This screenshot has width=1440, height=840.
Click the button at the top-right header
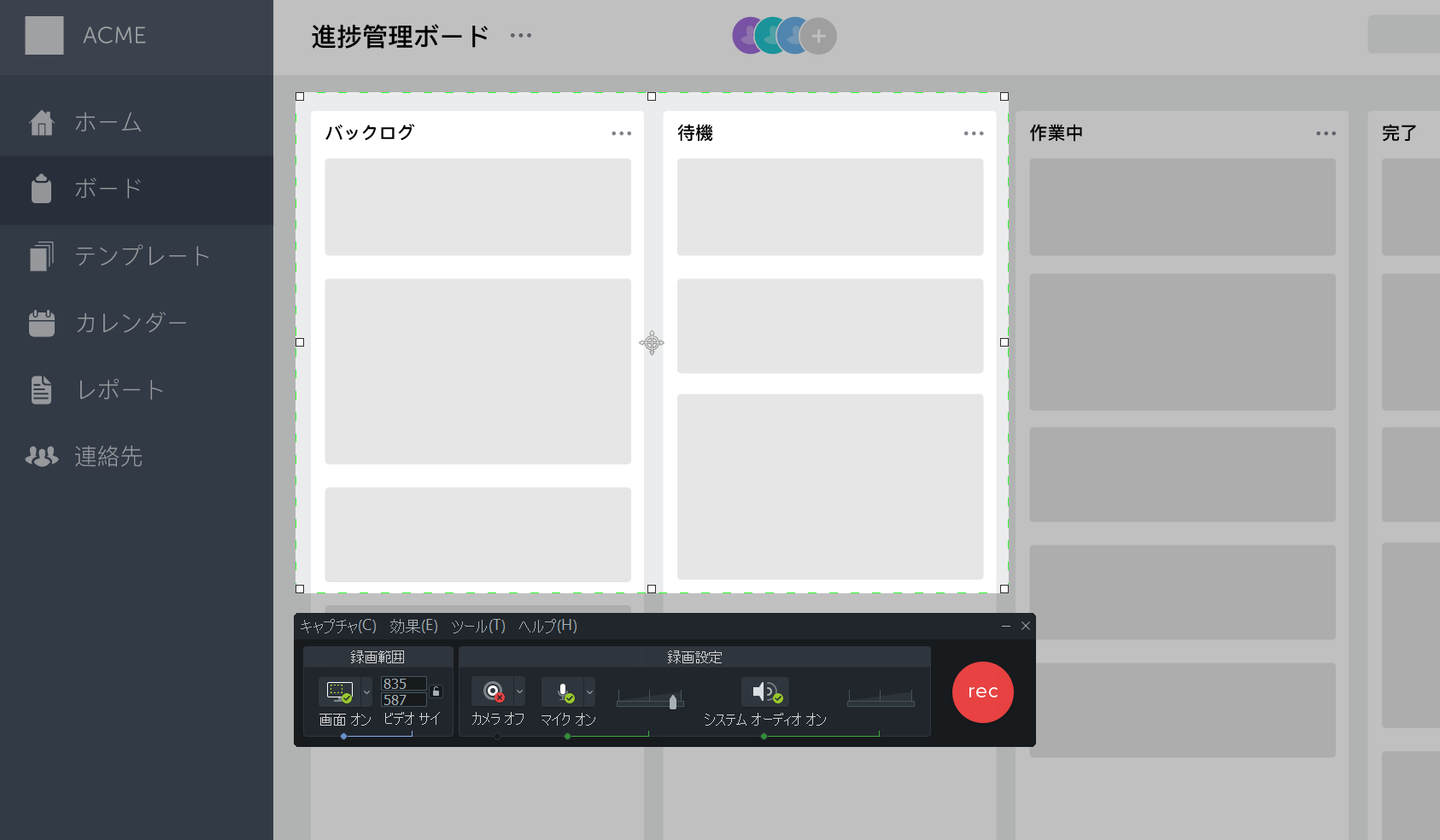pyautogui.click(x=1403, y=34)
